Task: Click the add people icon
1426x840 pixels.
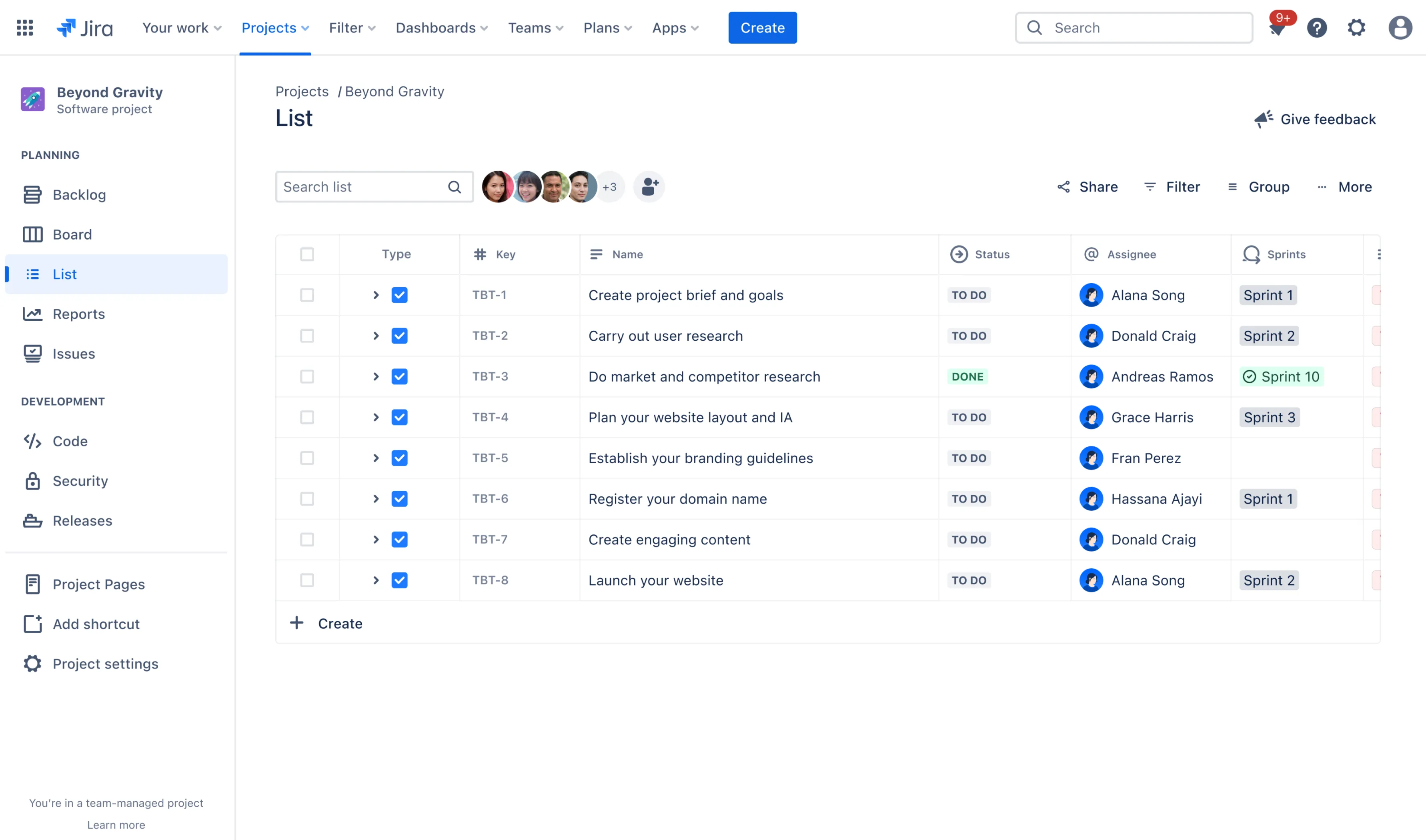Action: point(649,187)
